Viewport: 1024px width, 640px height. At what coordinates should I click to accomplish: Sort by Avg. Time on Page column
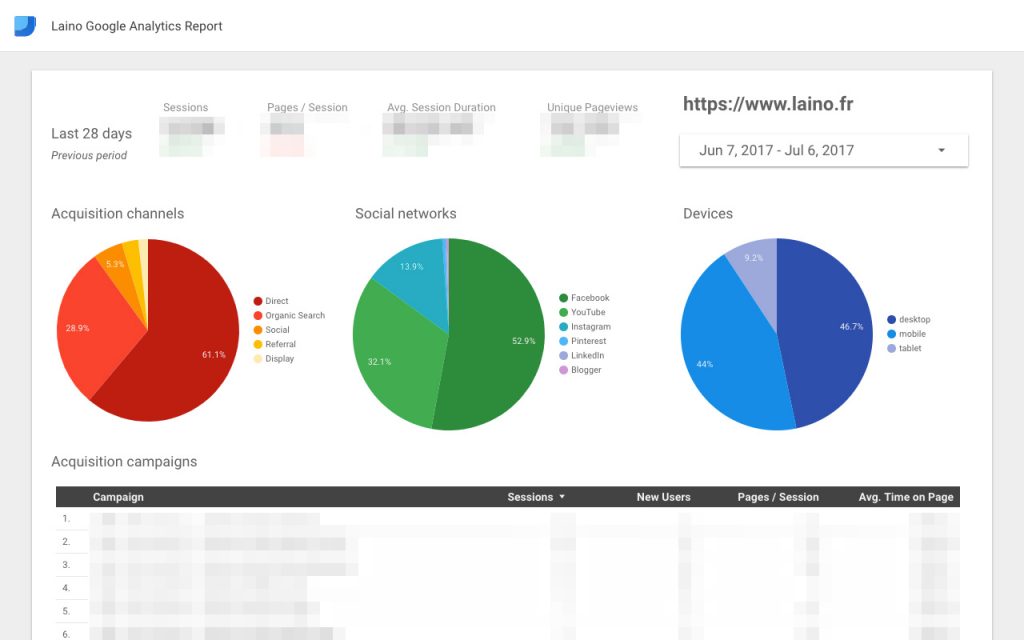pos(906,497)
